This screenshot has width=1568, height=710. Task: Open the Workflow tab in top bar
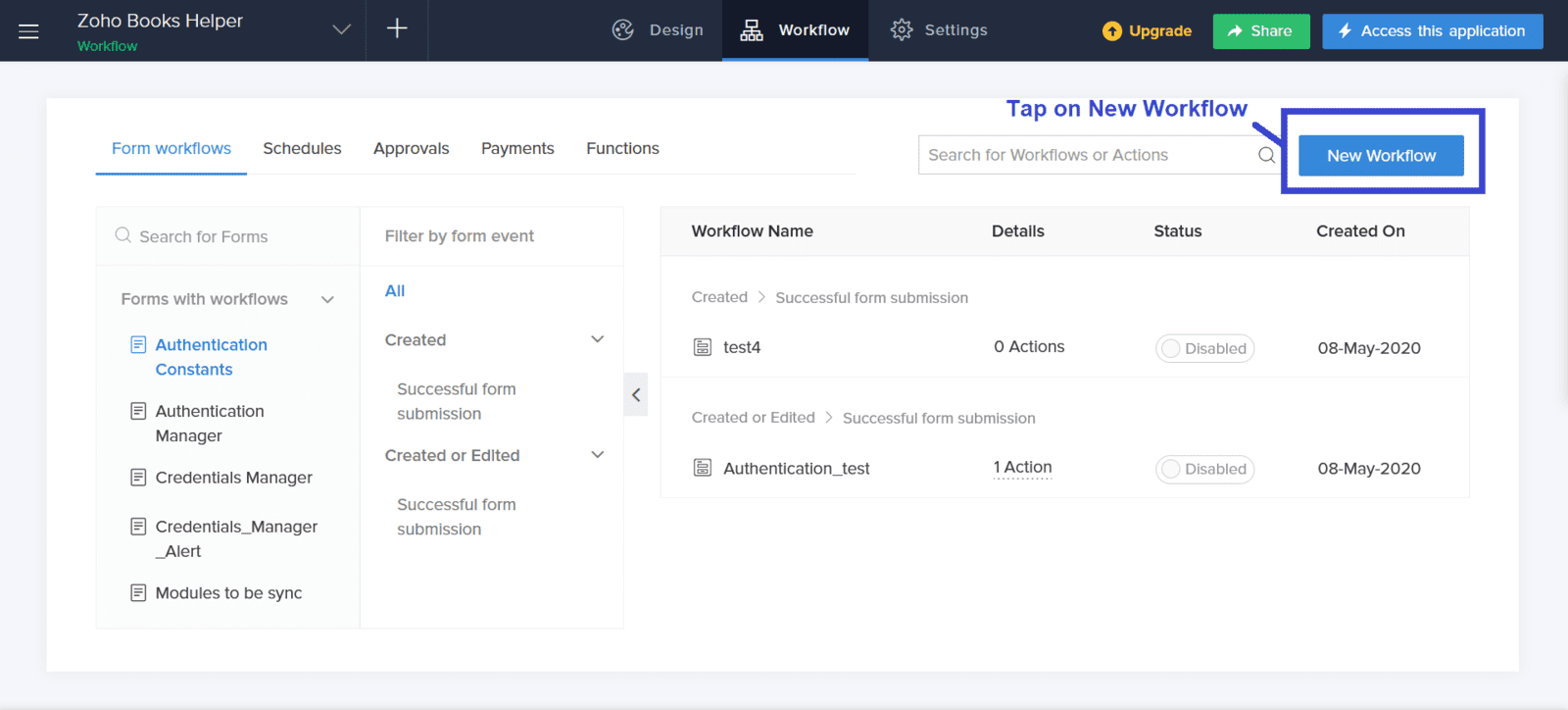point(795,30)
